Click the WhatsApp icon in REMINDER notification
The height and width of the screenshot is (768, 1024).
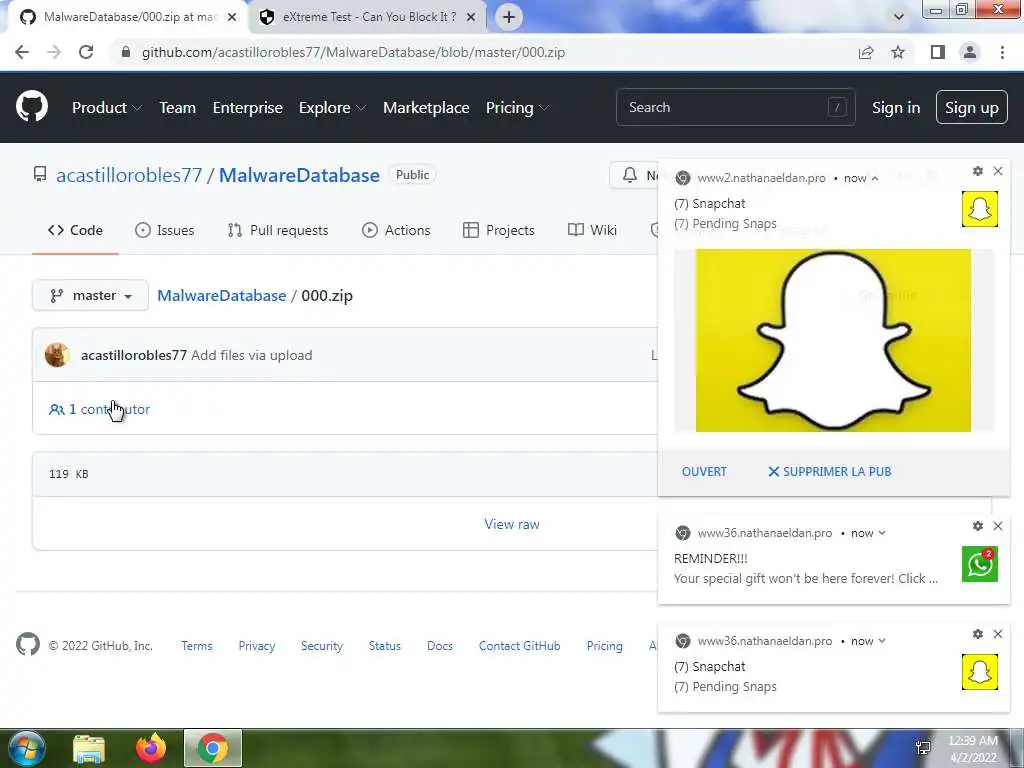[x=980, y=564]
